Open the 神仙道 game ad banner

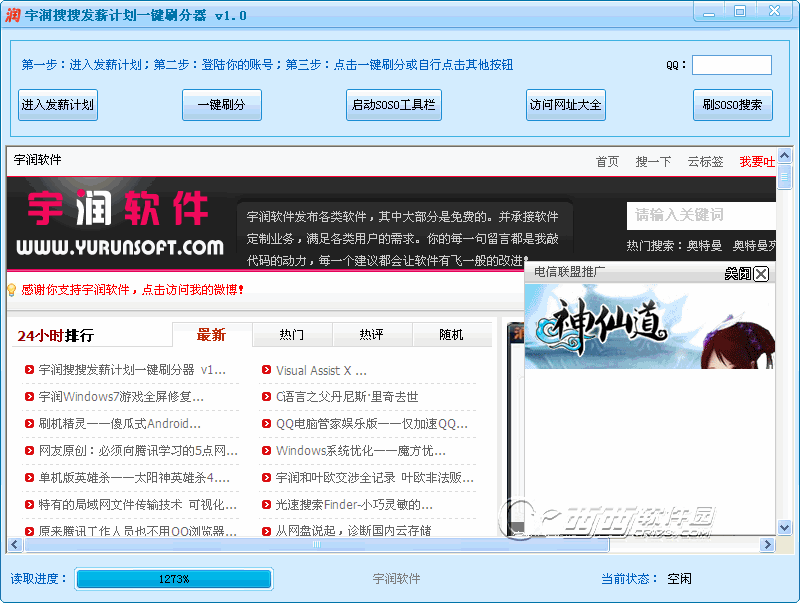[x=649, y=326]
